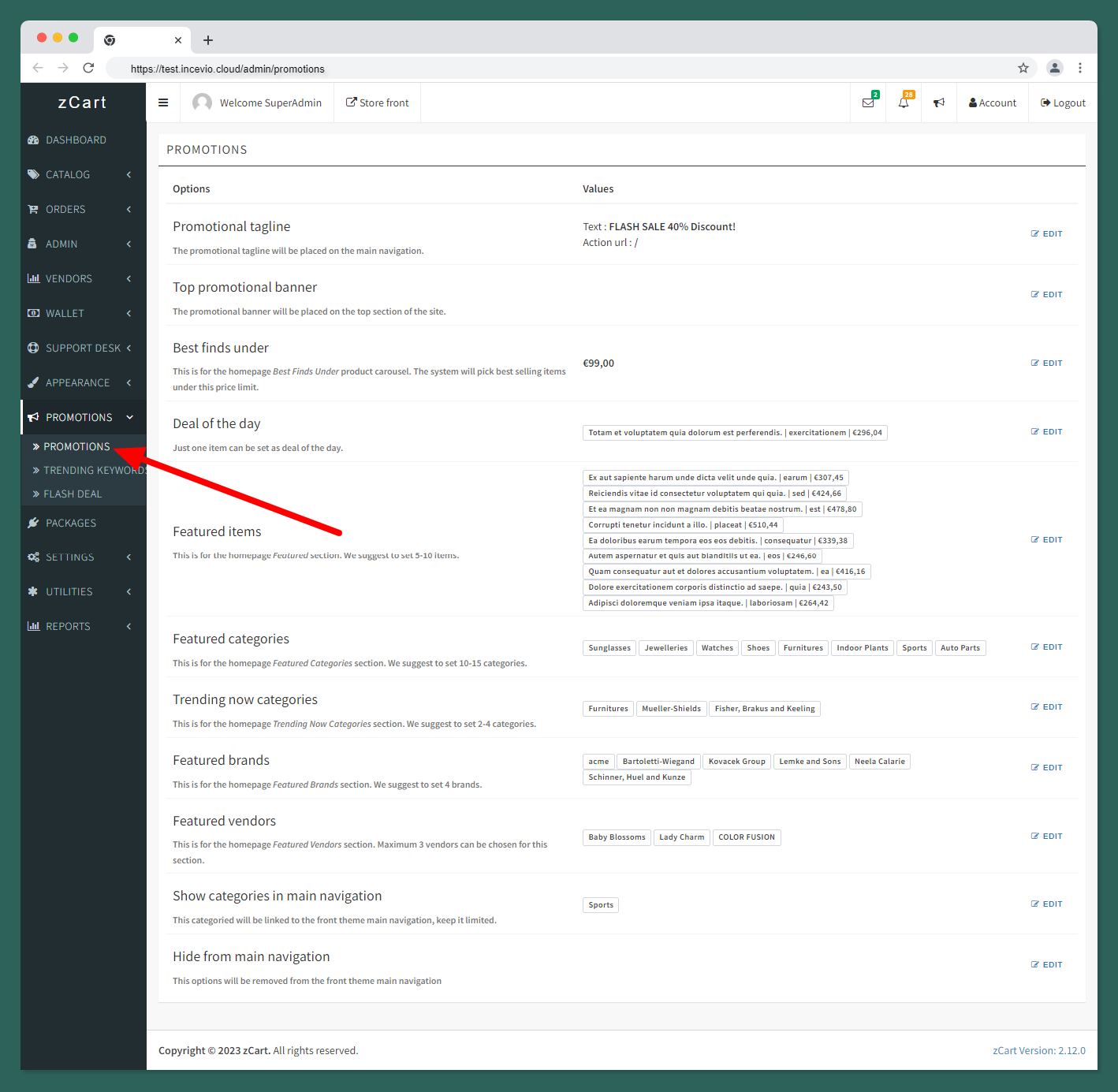Click the browser address bar URL
1118x1092 pixels.
[228, 69]
